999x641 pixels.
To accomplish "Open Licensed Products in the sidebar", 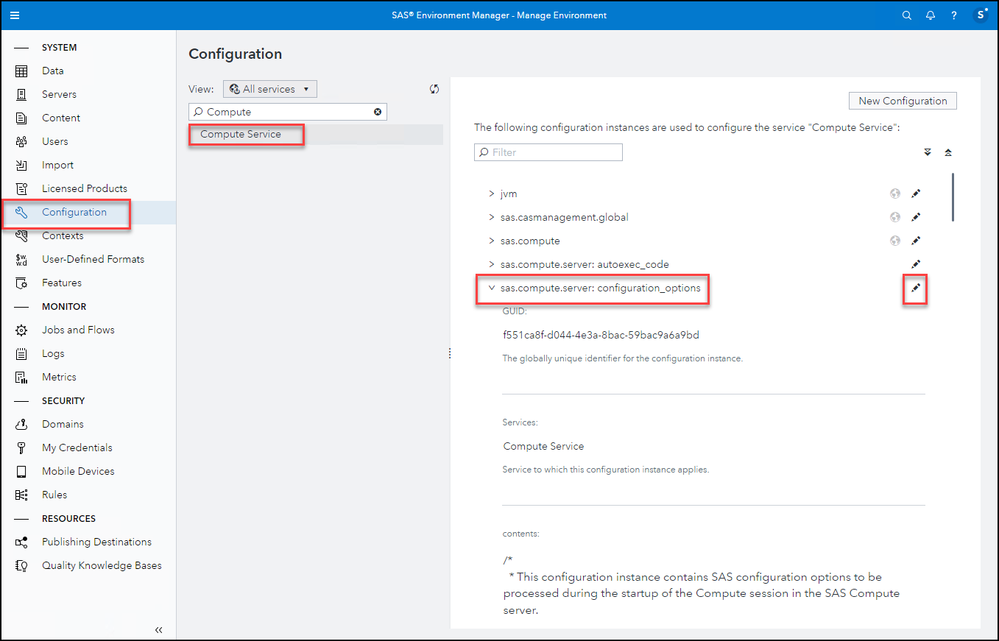I will point(84,188).
